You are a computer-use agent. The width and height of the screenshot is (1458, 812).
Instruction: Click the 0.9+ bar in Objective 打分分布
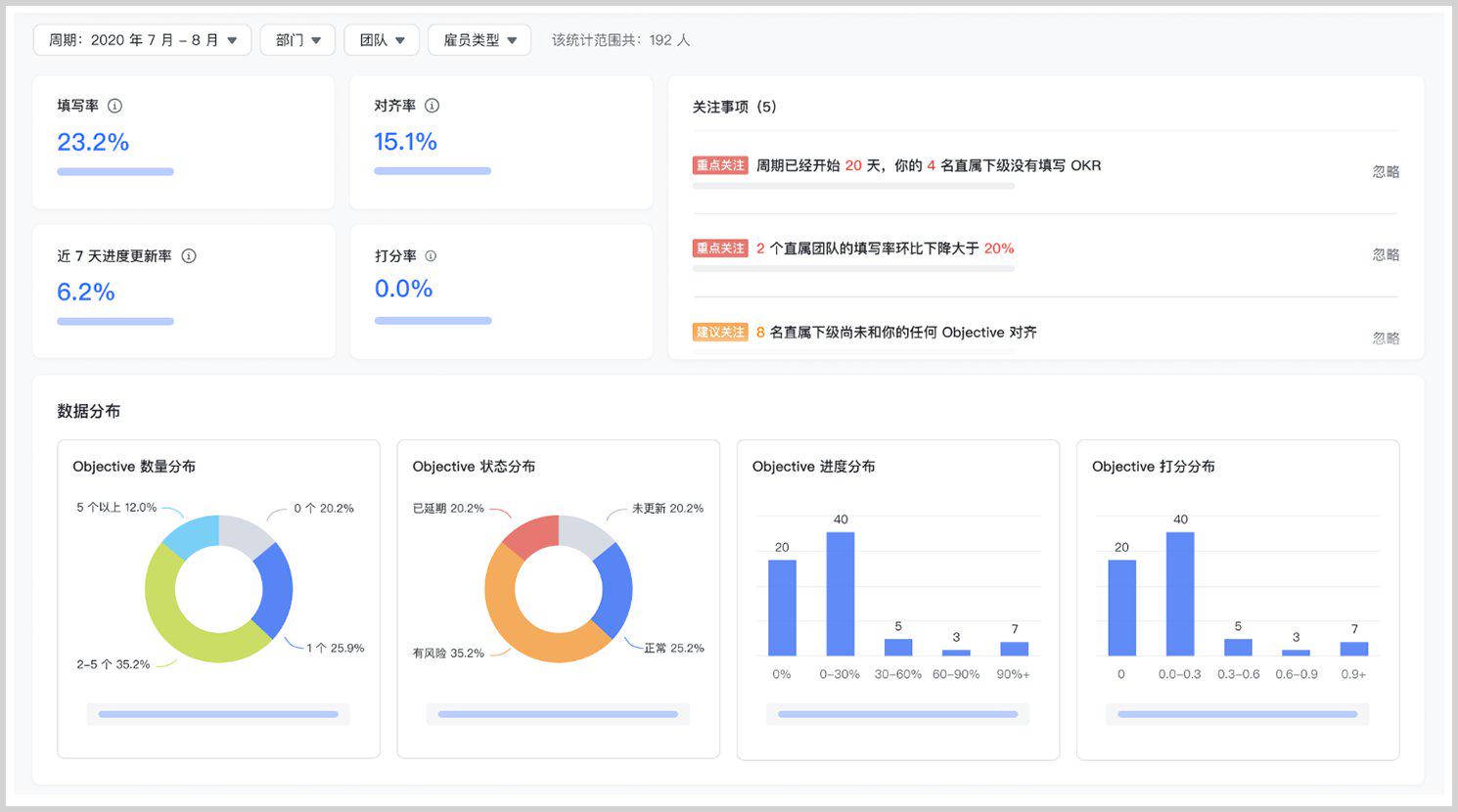pos(1354,648)
